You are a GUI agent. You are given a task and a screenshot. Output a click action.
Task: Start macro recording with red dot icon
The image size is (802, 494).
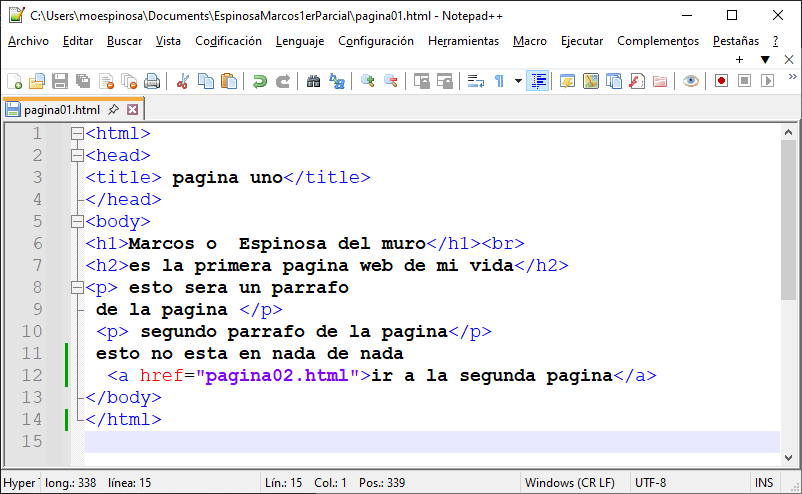721,81
